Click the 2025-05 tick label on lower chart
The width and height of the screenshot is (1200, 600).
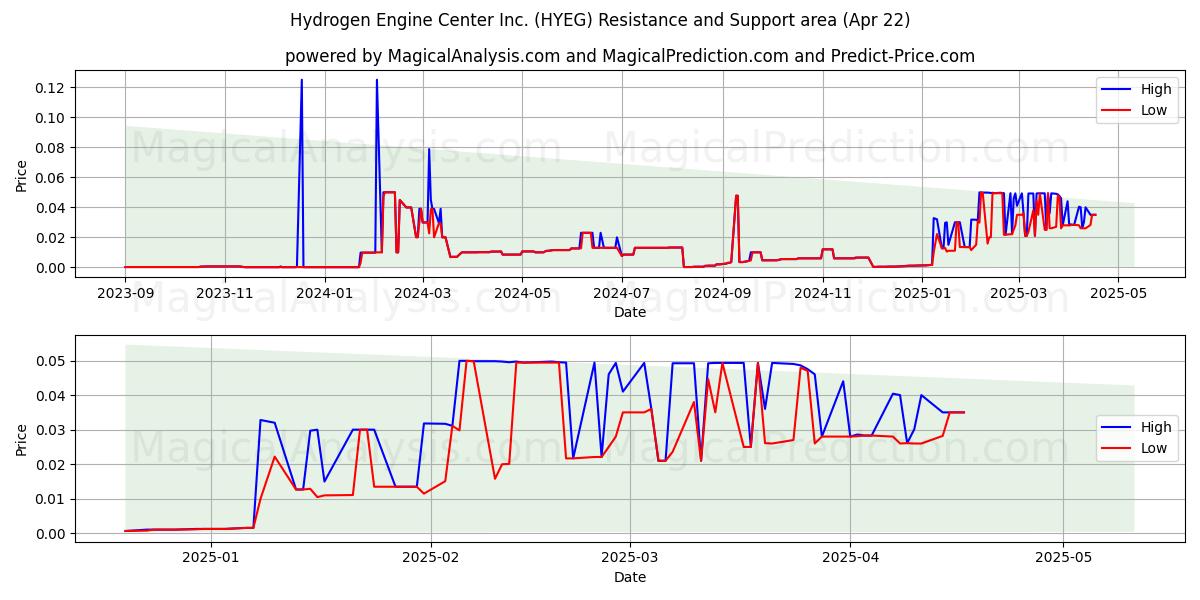[x=1063, y=558]
